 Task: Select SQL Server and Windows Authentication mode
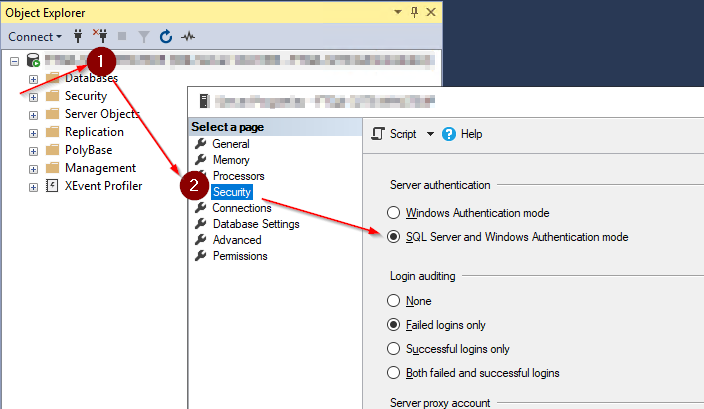(x=507, y=237)
